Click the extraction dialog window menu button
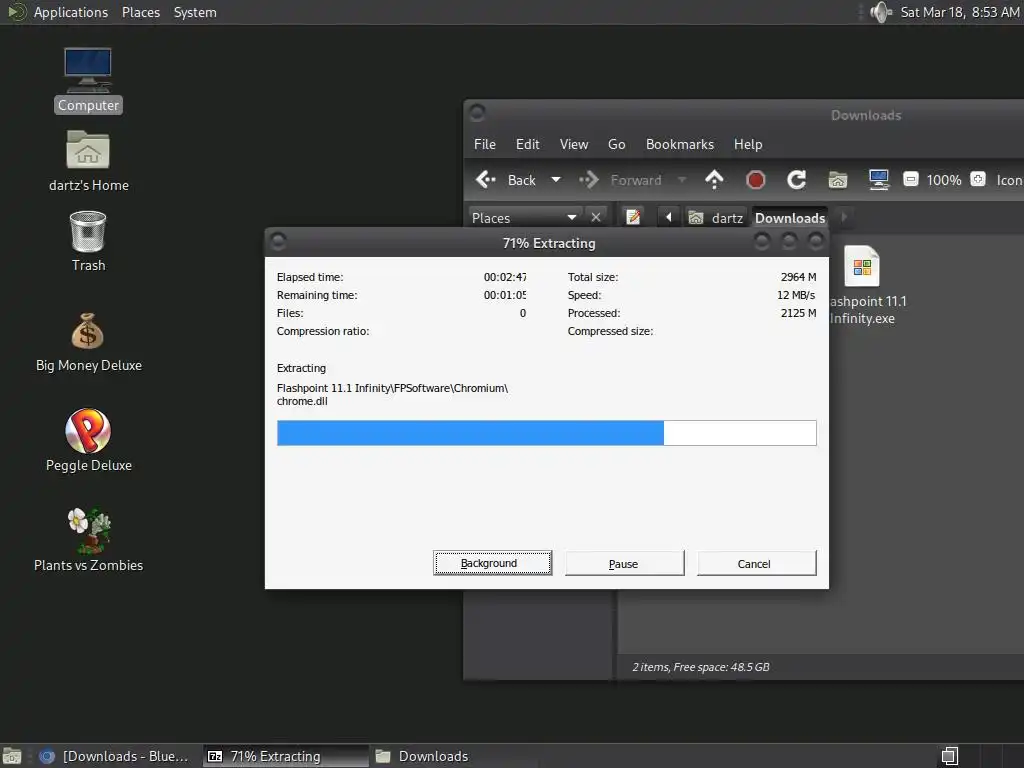The image size is (1024, 768). (x=278, y=242)
